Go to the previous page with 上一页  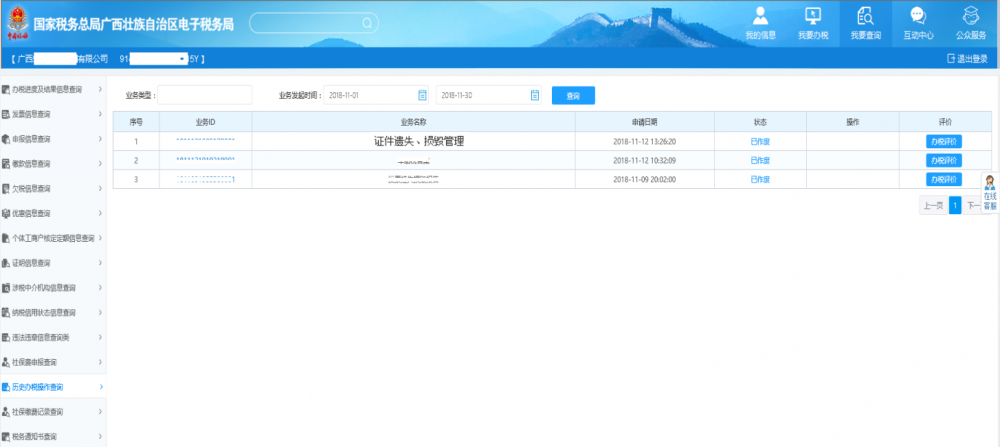[x=933, y=205]
